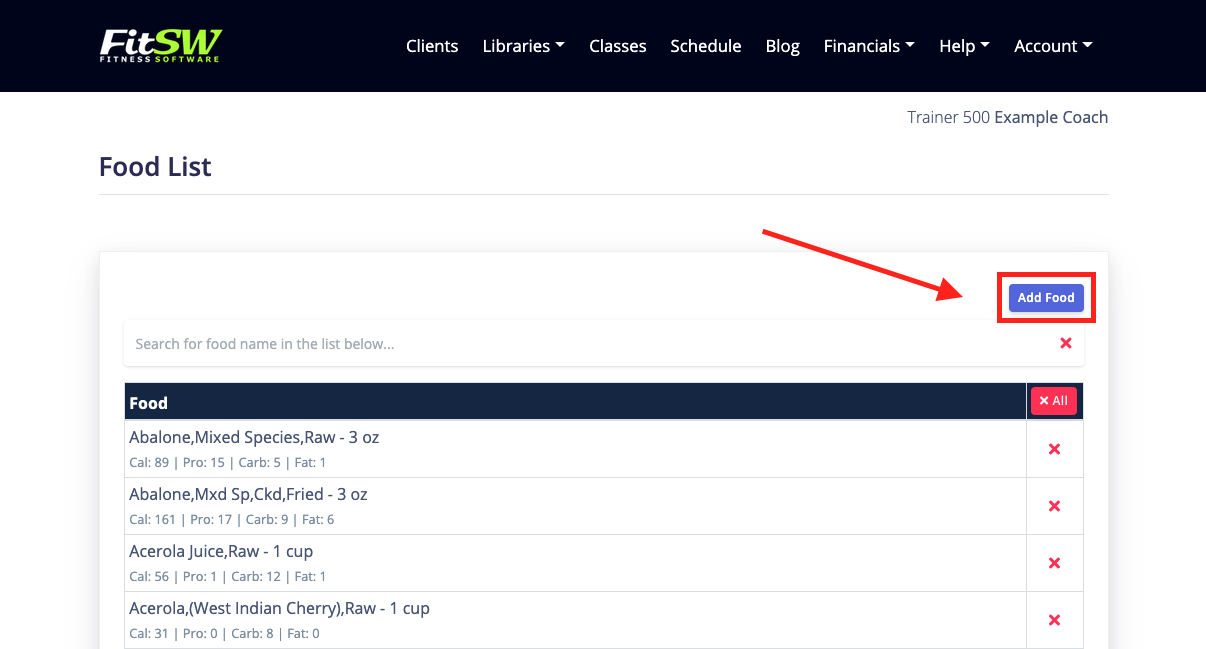The width and height of the screenshot is (1206, 649).
Task: Open the Example Coach profile link
Action: [x=1051, y=117]
